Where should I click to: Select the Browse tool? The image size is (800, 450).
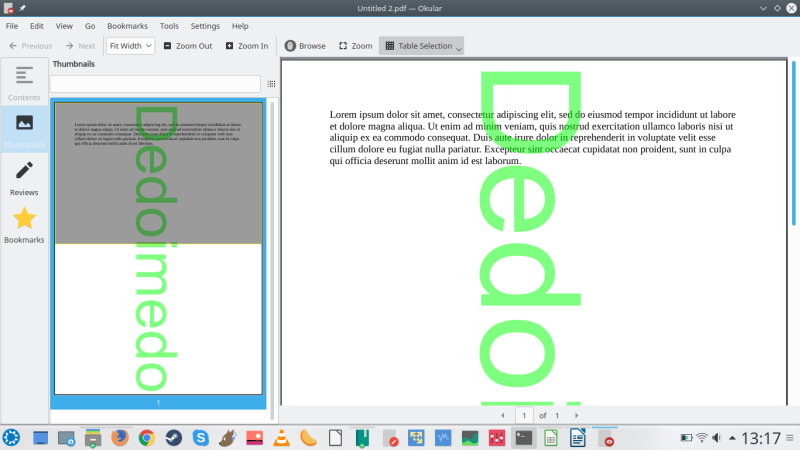point(305,46)
